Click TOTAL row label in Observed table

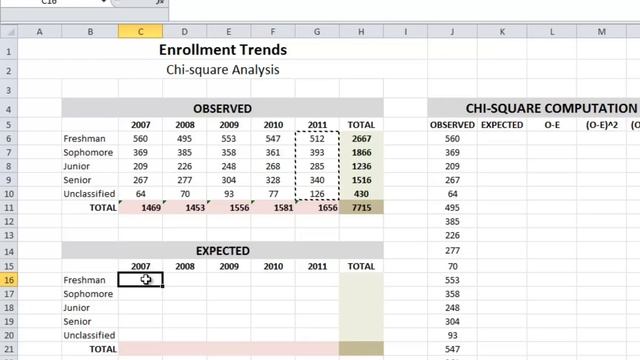(103, 207)
